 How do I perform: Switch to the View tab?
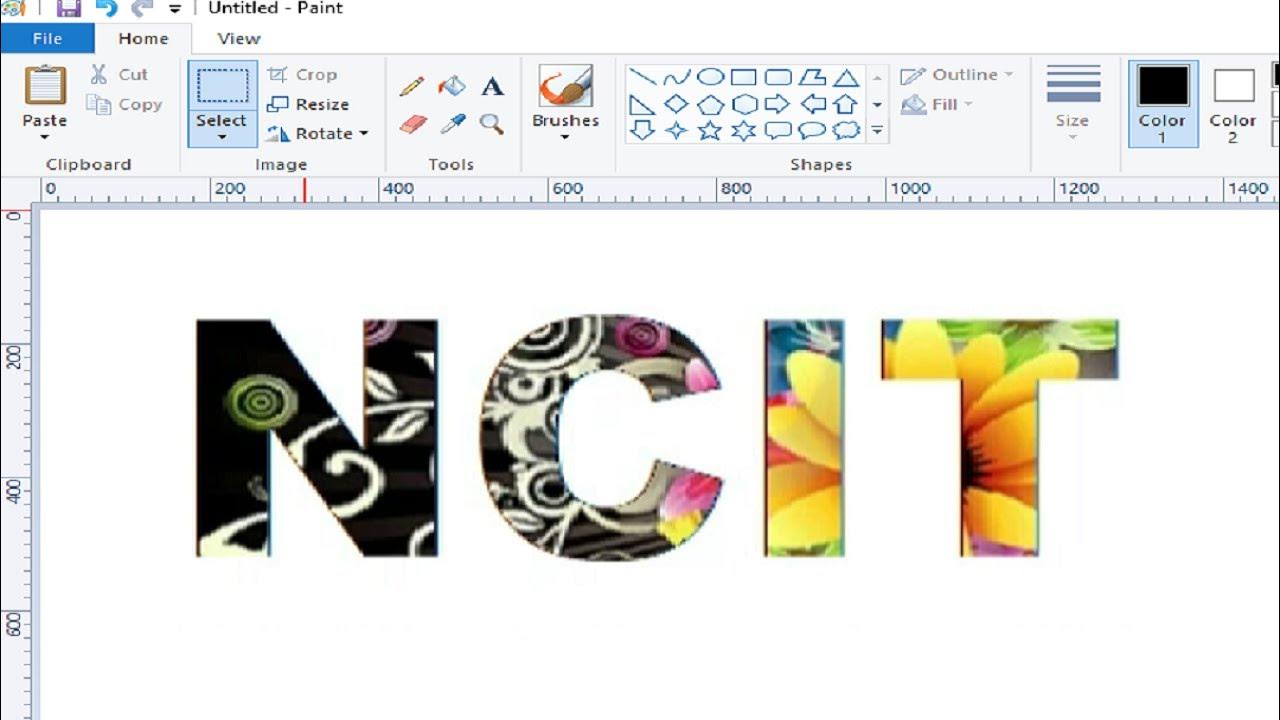239,38
